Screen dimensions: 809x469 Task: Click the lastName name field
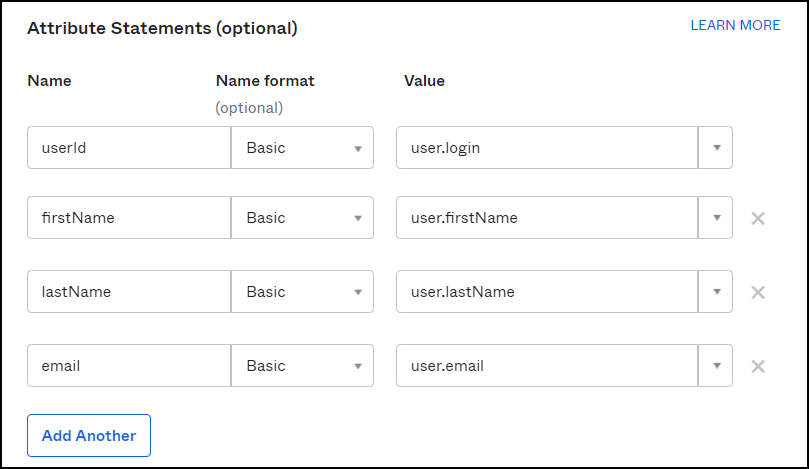pos(129,292)
